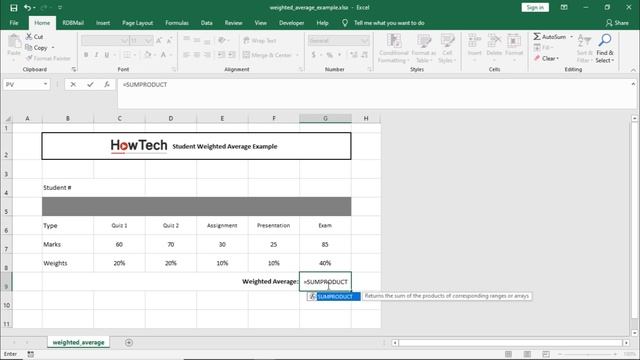
Task: Collapse the ribbon with the chevron
Action: point(633,70)
